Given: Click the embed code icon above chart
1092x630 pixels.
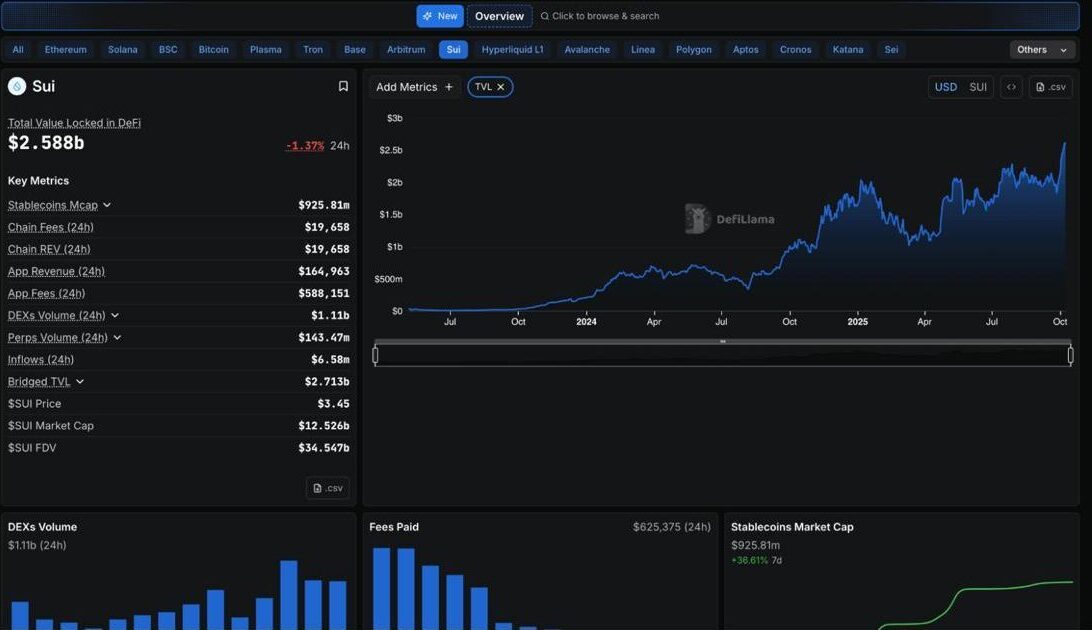Looking at the screenshot, I should (1011, 87).
